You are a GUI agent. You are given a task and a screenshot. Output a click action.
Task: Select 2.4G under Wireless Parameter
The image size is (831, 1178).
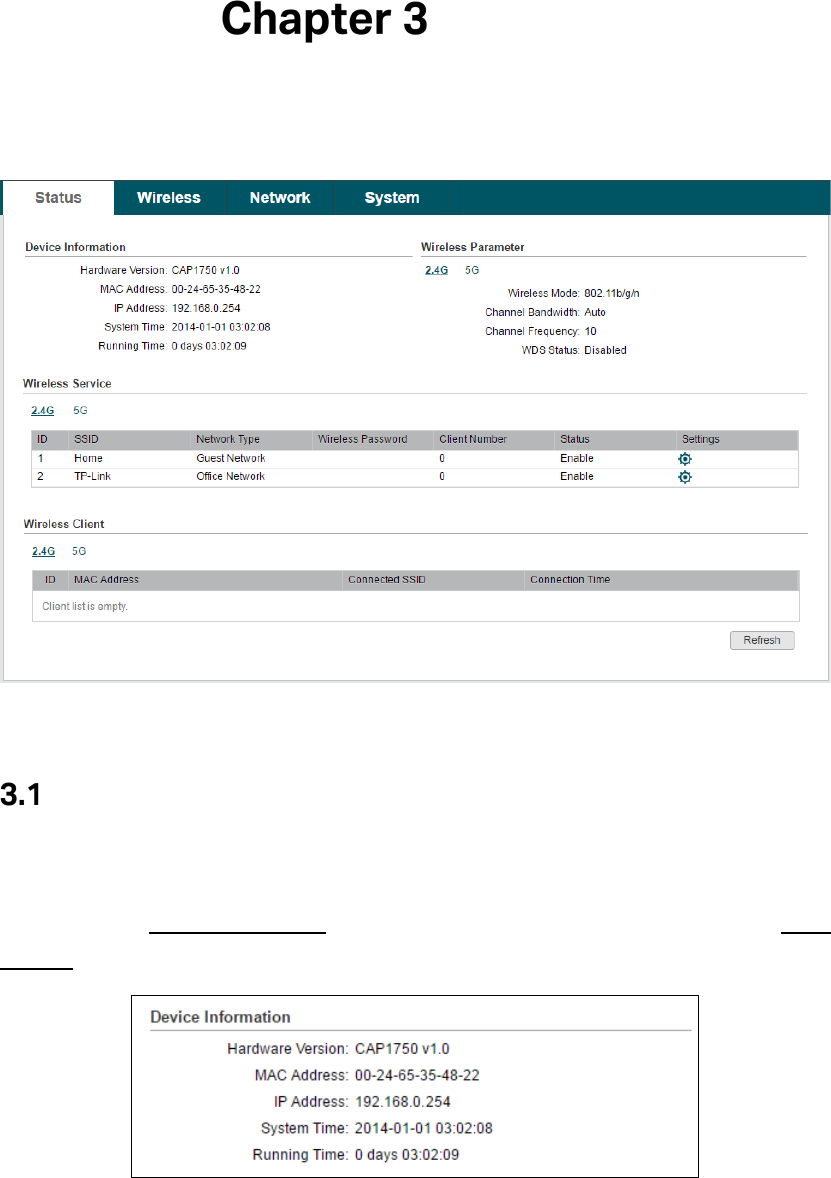click(437, 270)
